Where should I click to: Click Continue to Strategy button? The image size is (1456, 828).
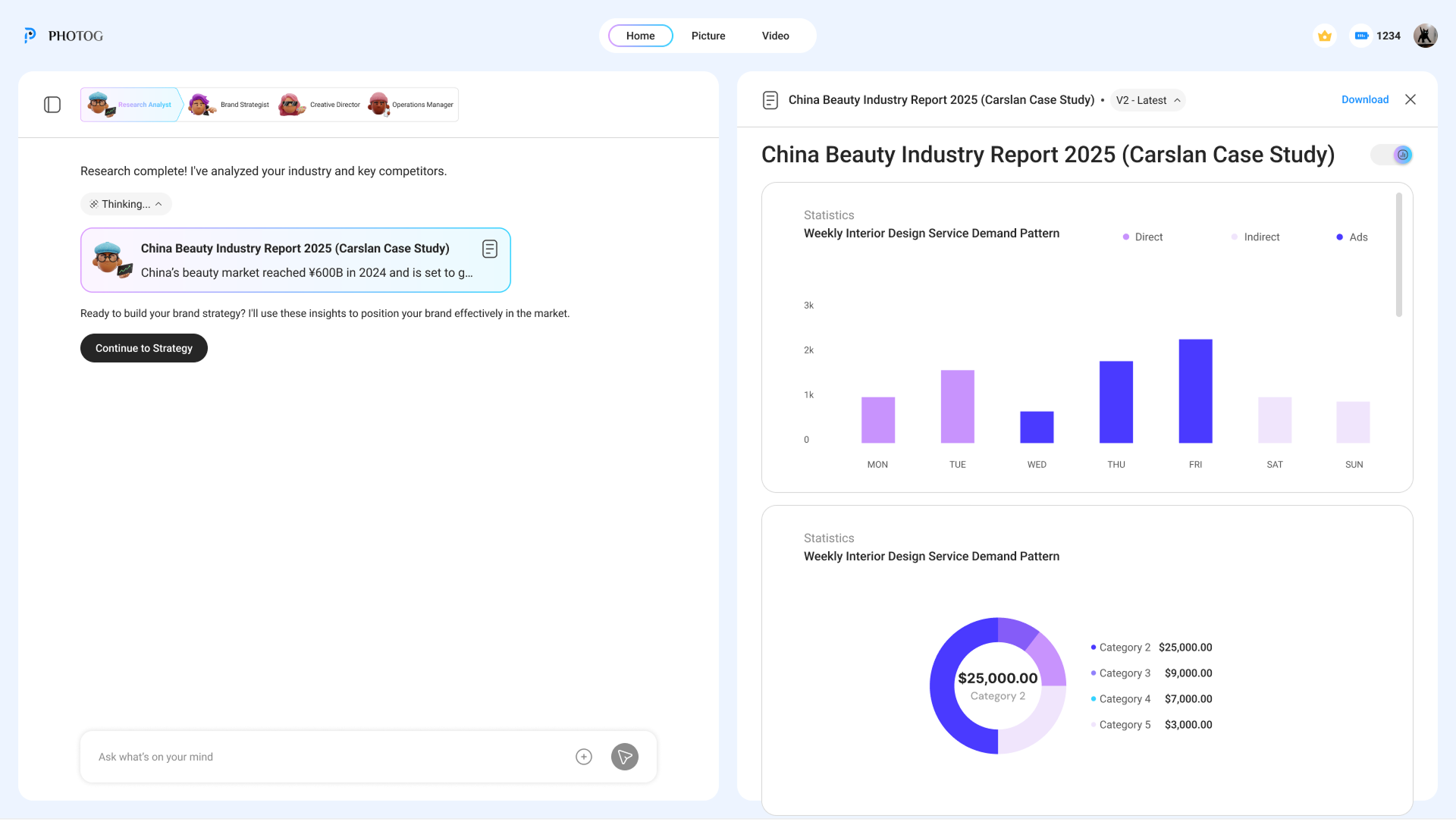click(x=144, y=348)
